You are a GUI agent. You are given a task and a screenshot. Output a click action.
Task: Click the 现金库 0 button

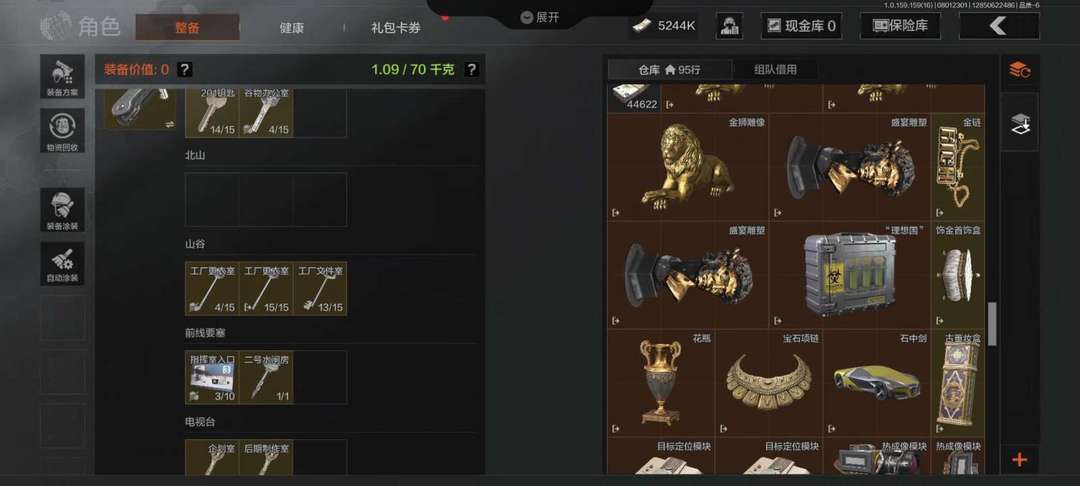point(802,26)
